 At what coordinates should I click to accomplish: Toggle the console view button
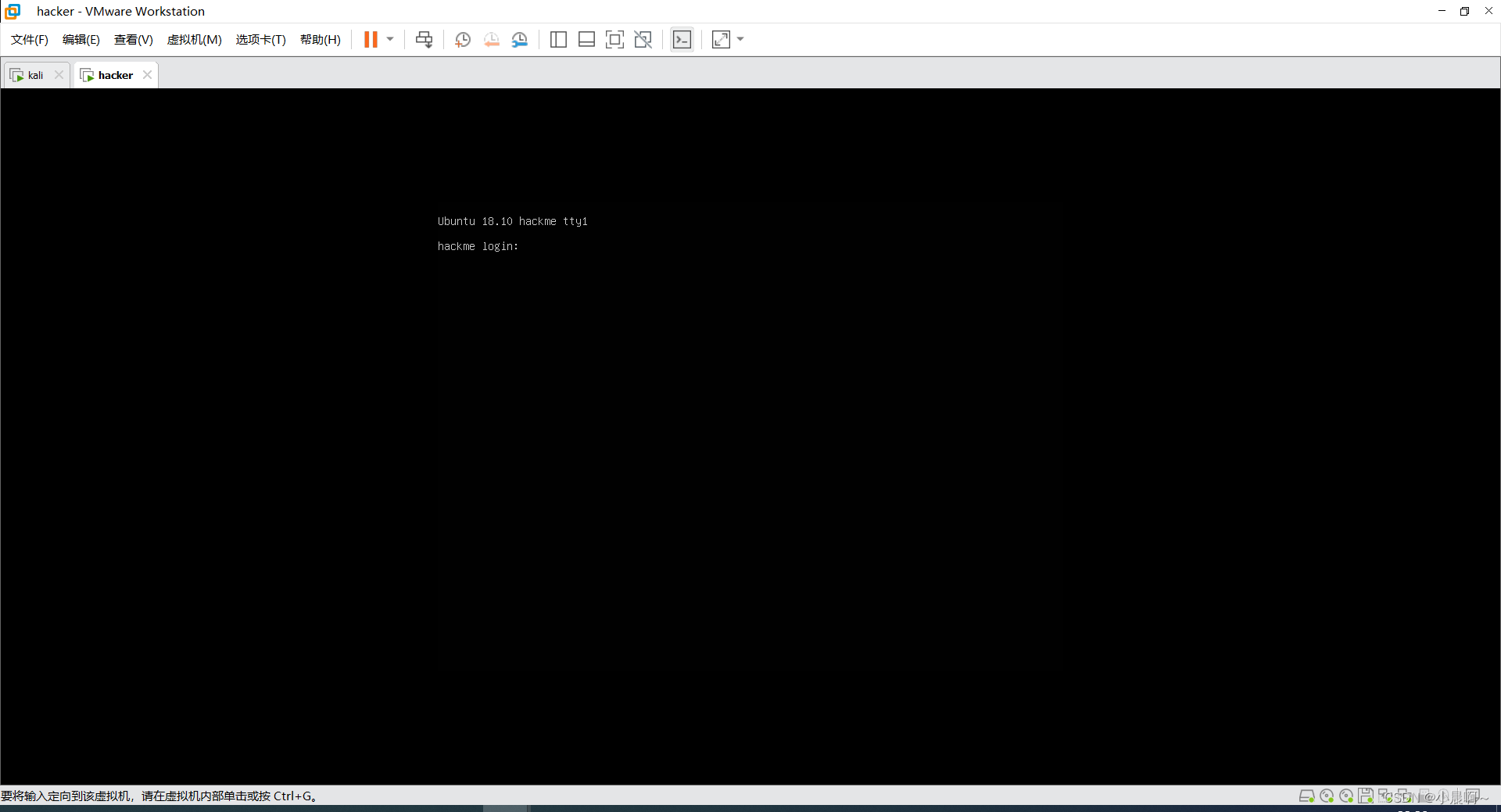(682, 40)
